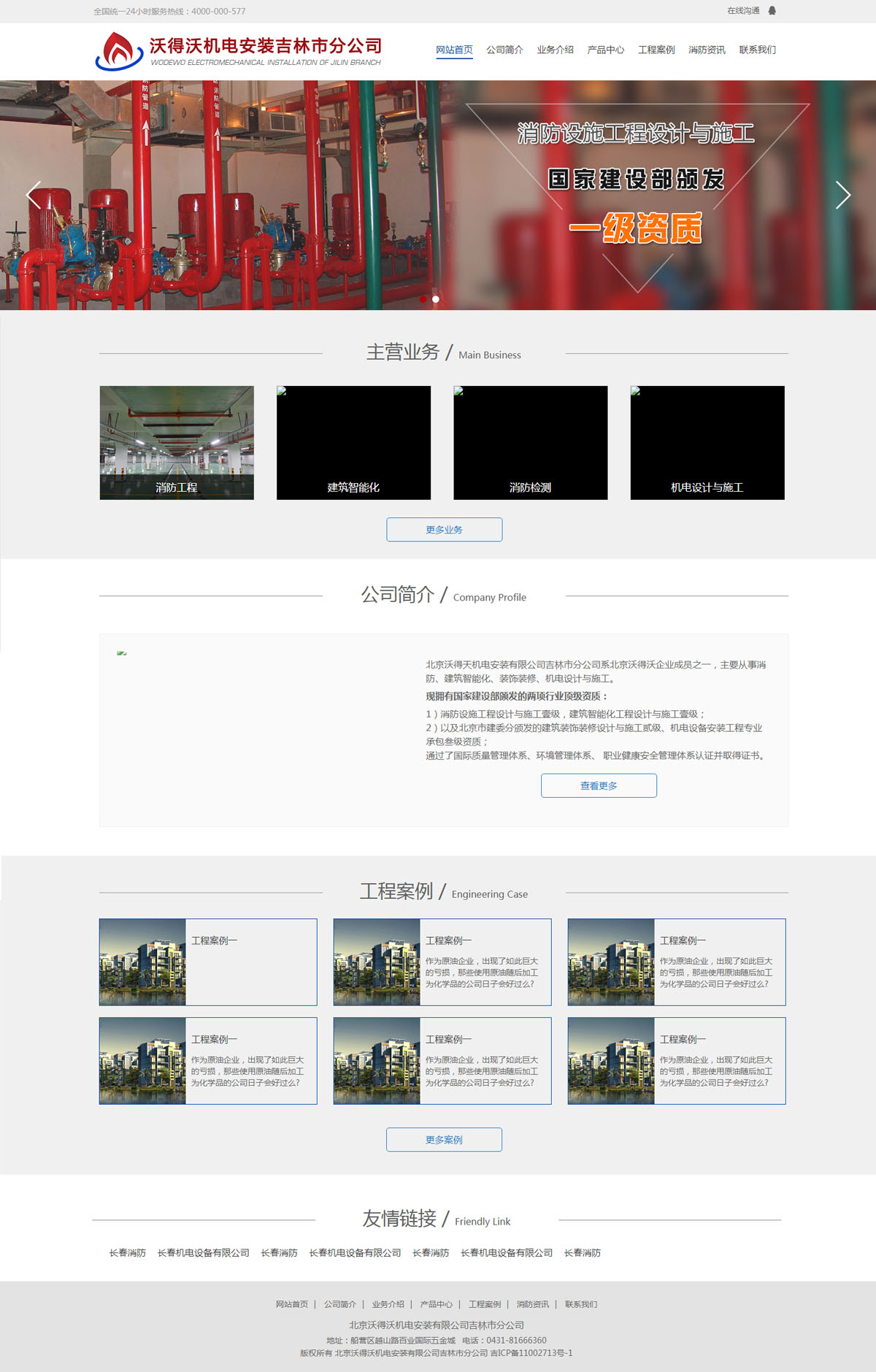Click the red flame company logo
The image size is (876, 1372).
point(119,51)
